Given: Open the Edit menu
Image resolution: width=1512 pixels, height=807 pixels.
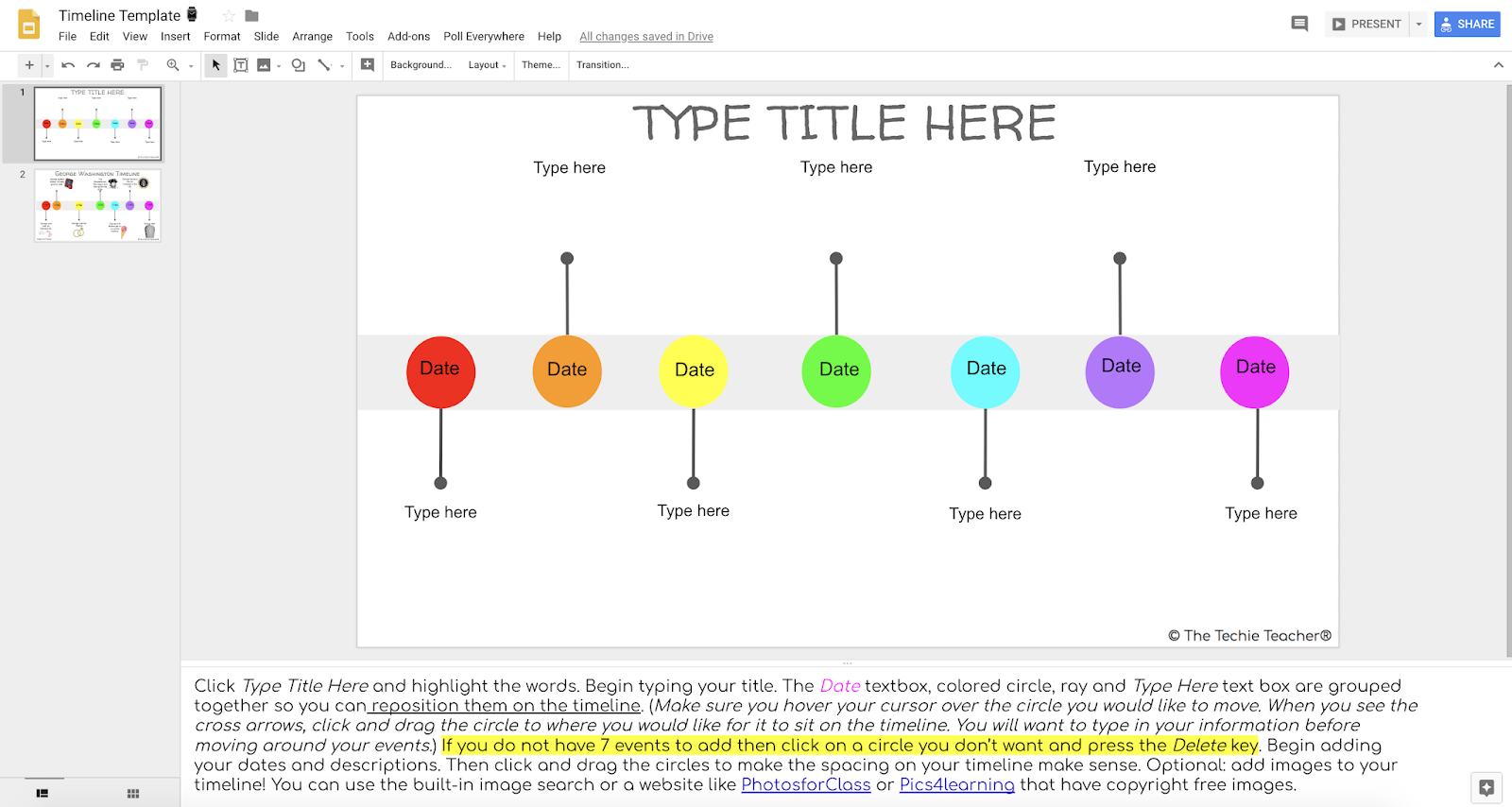Looking at the screenshot, I should (x=99, y=36).
